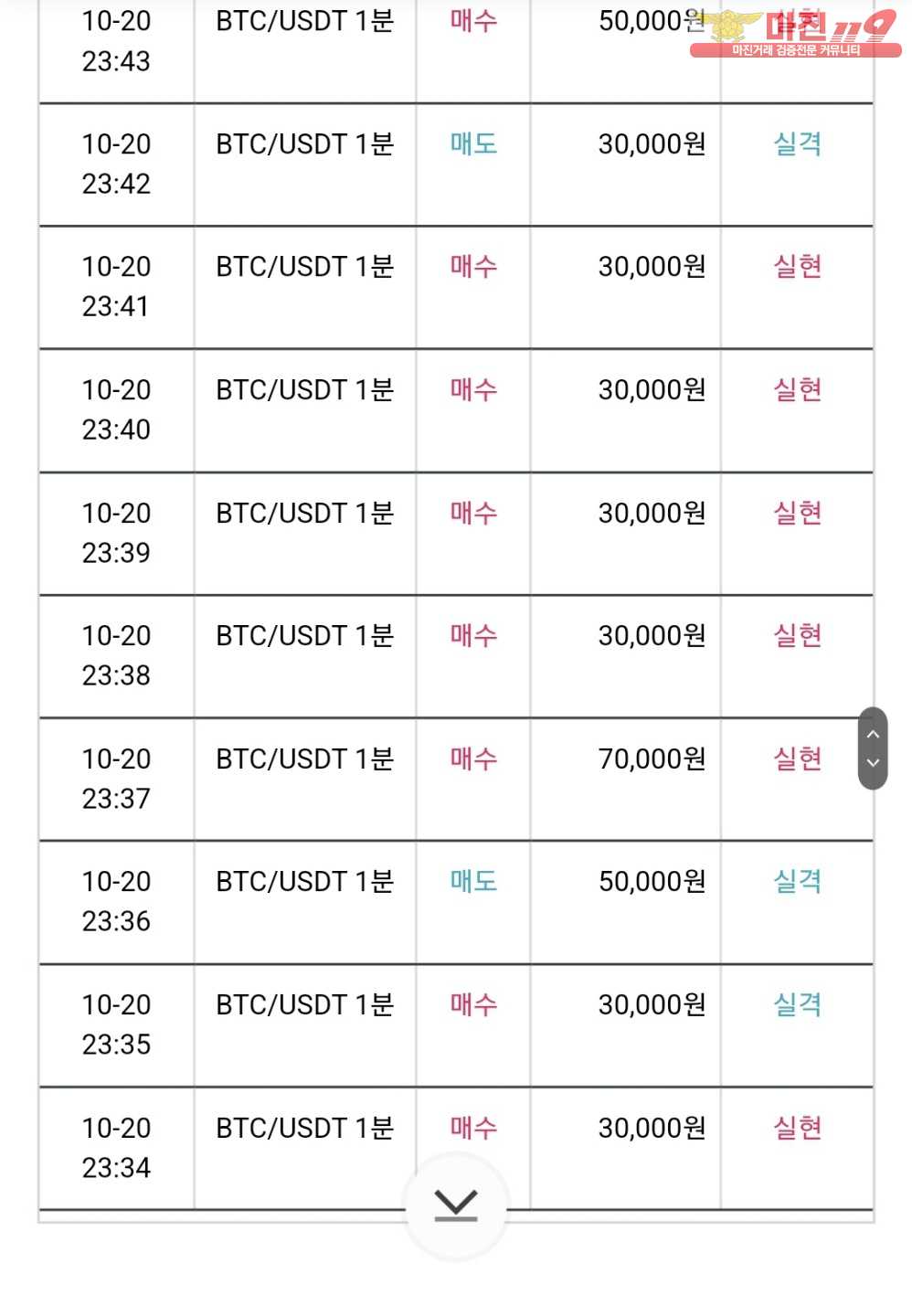Select the 10-20 23:43 timestamp cell
This screenshot has width=912, height=1316.
pyautogui.click(x=116, y=41)
